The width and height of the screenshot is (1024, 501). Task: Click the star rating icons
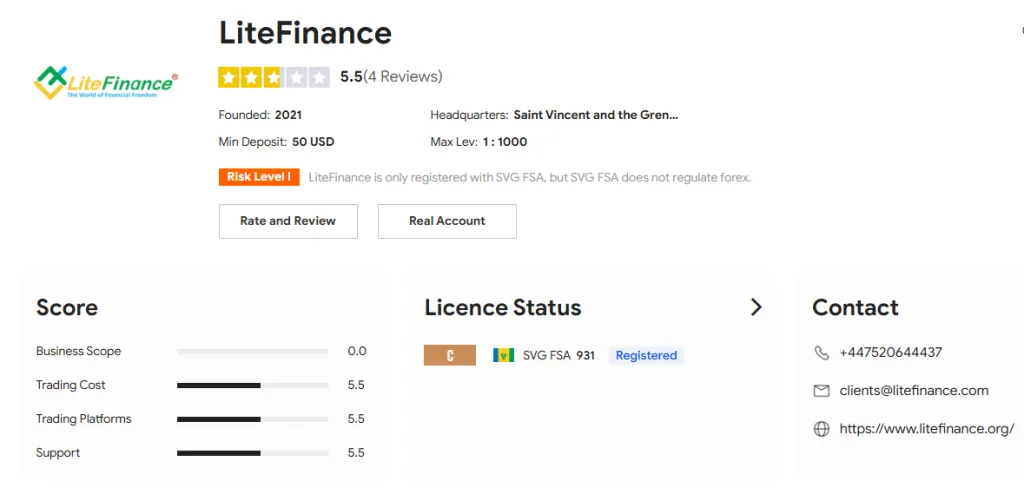(x=274, y=77)
